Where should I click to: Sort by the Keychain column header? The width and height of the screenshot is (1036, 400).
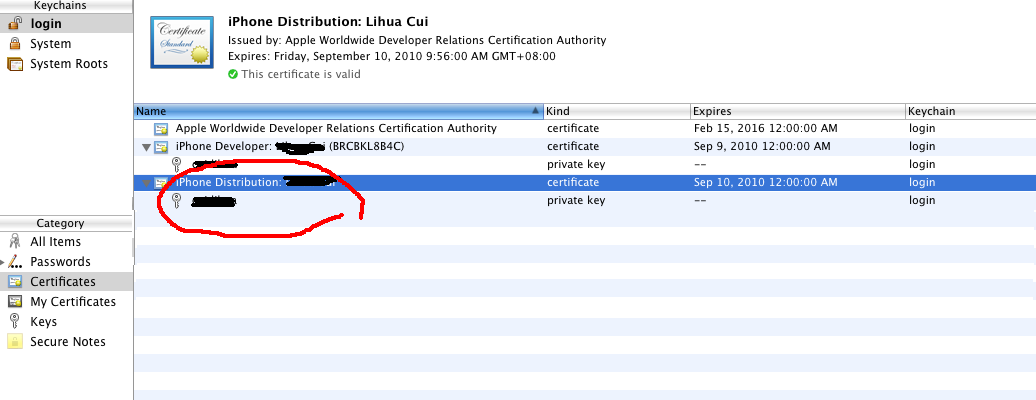point(971,111)
